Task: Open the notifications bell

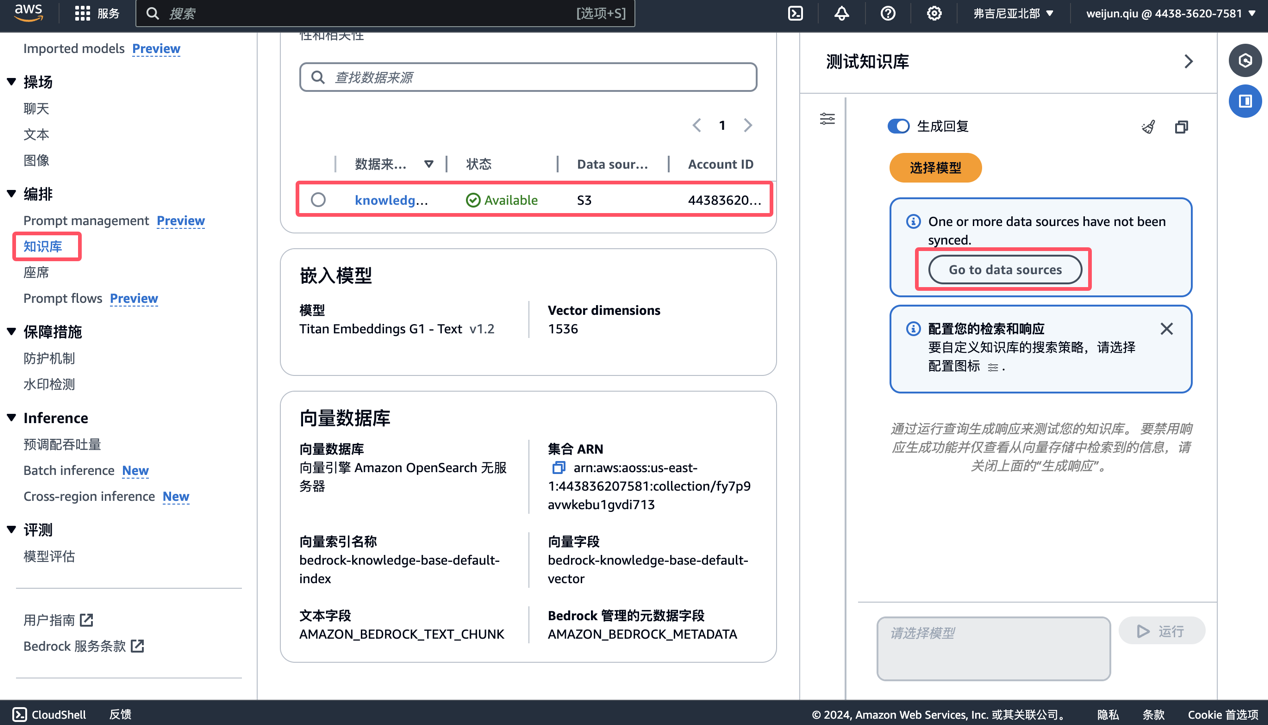Action: pos(842,13)
